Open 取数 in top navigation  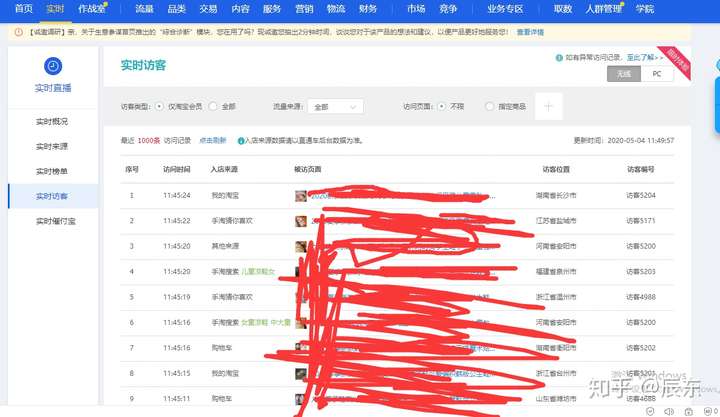click(x=563, y=9)
